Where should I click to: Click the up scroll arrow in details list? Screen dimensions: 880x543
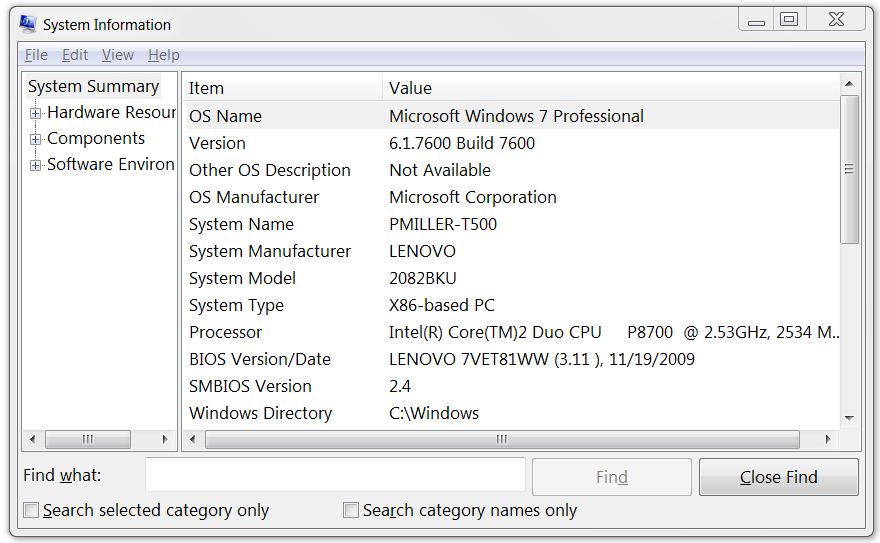849,84
